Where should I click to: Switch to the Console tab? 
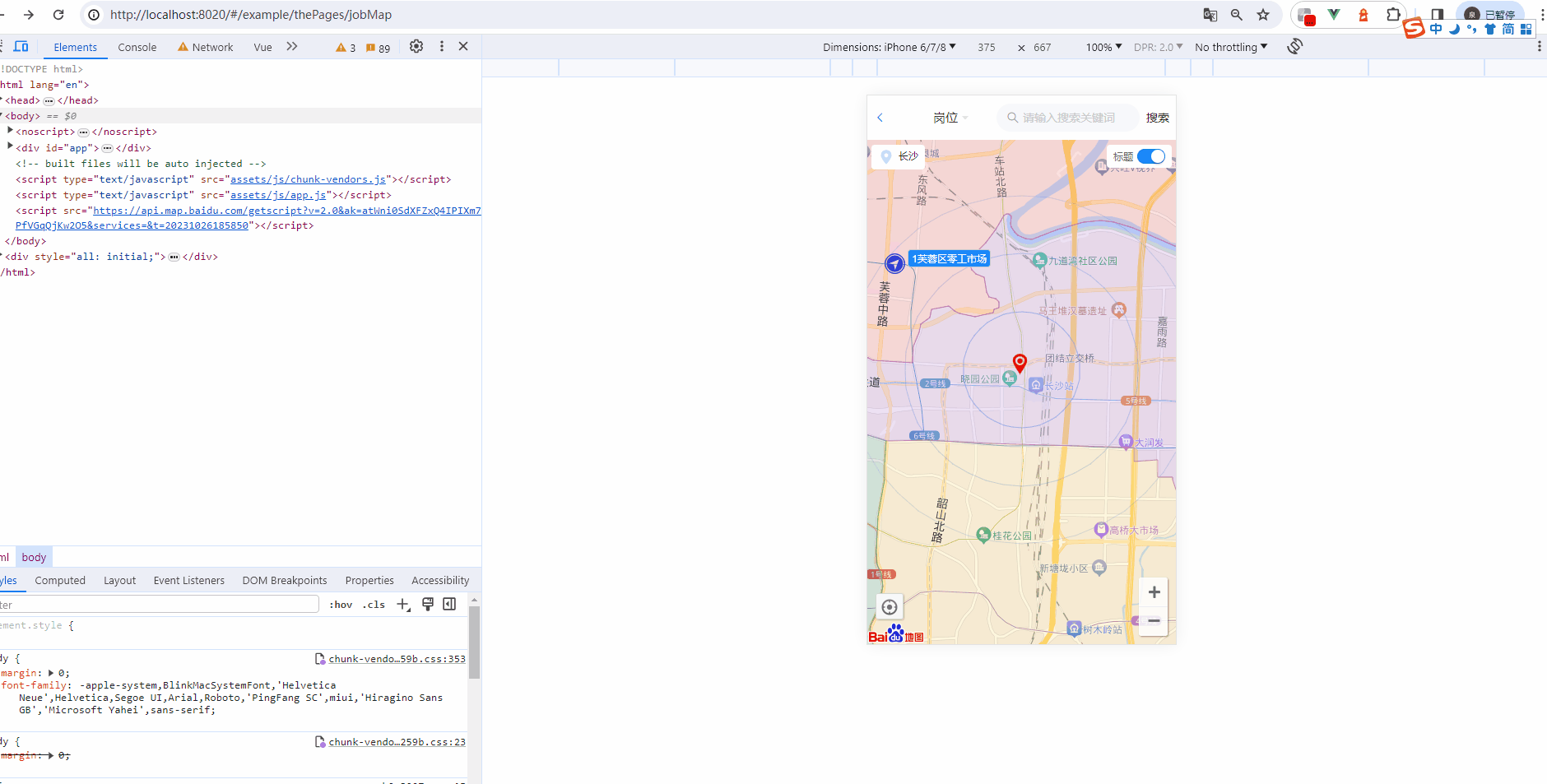pyautogui.click(x=137, y=47)
